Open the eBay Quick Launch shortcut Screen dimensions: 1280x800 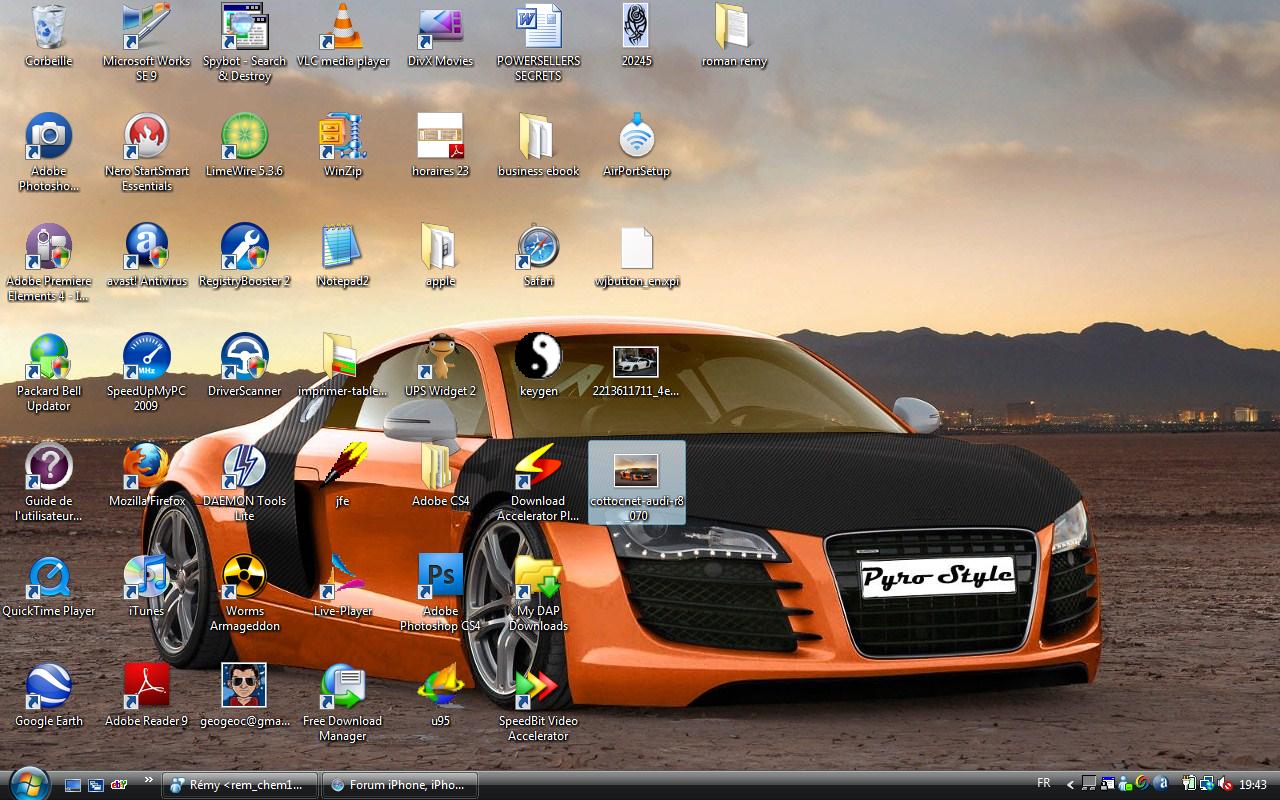click(x=119, y=785)
